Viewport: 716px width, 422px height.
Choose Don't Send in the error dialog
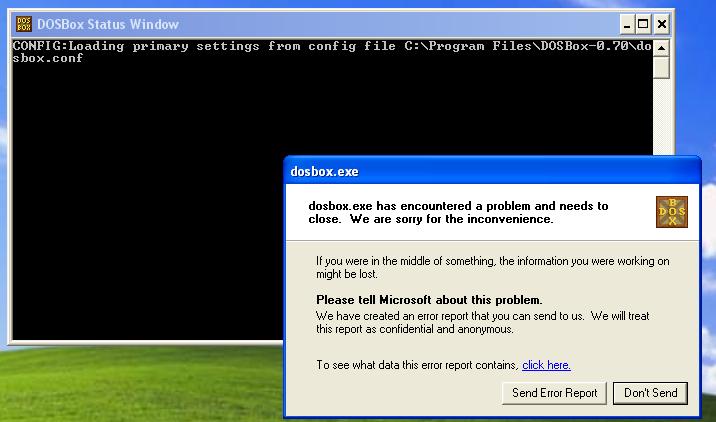point(650,393)
